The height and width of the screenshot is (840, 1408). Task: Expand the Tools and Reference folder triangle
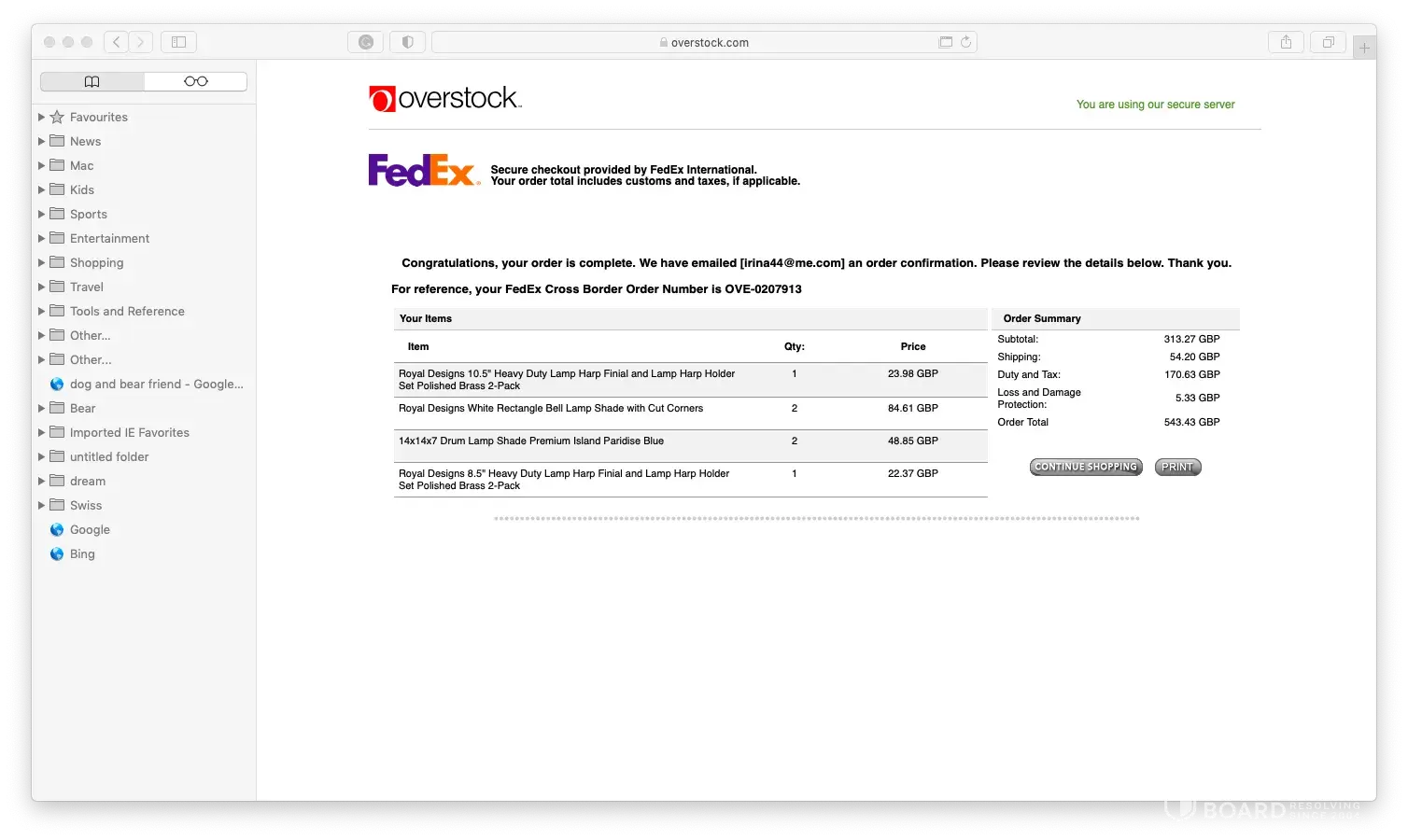click(41, 311)
